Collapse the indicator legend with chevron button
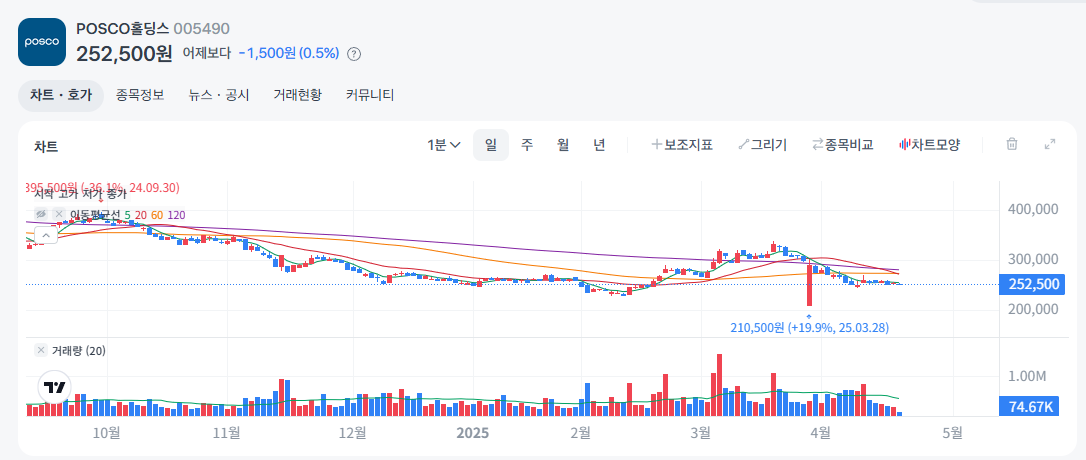 tap(46, 236)
